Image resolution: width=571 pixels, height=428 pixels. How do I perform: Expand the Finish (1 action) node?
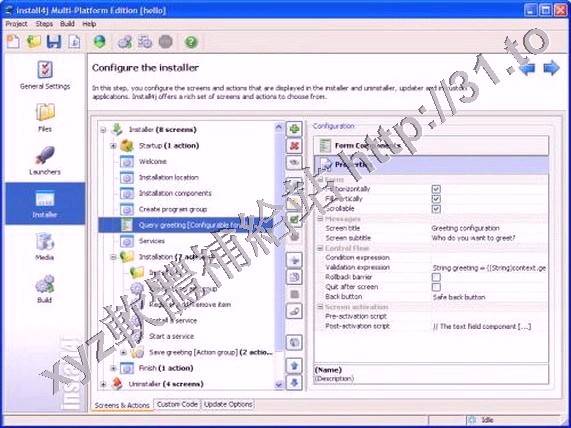pos(113,368)
